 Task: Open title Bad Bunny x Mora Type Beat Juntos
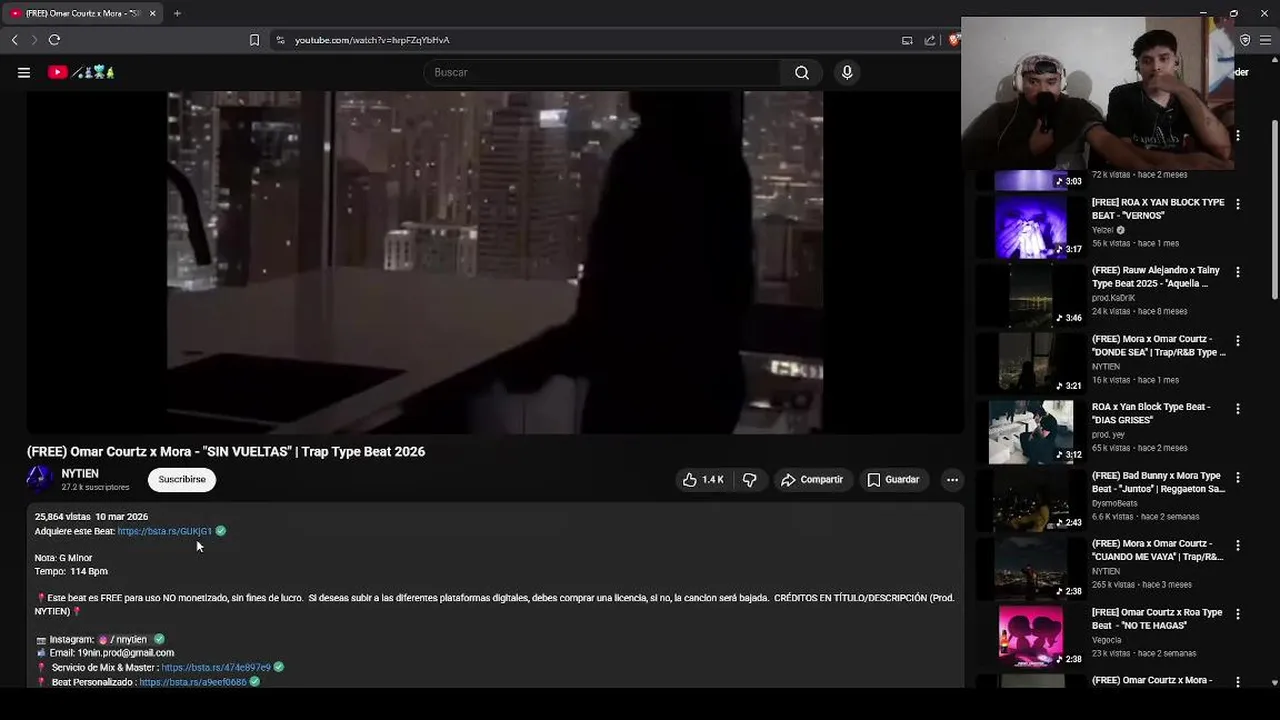[1158, 483]
